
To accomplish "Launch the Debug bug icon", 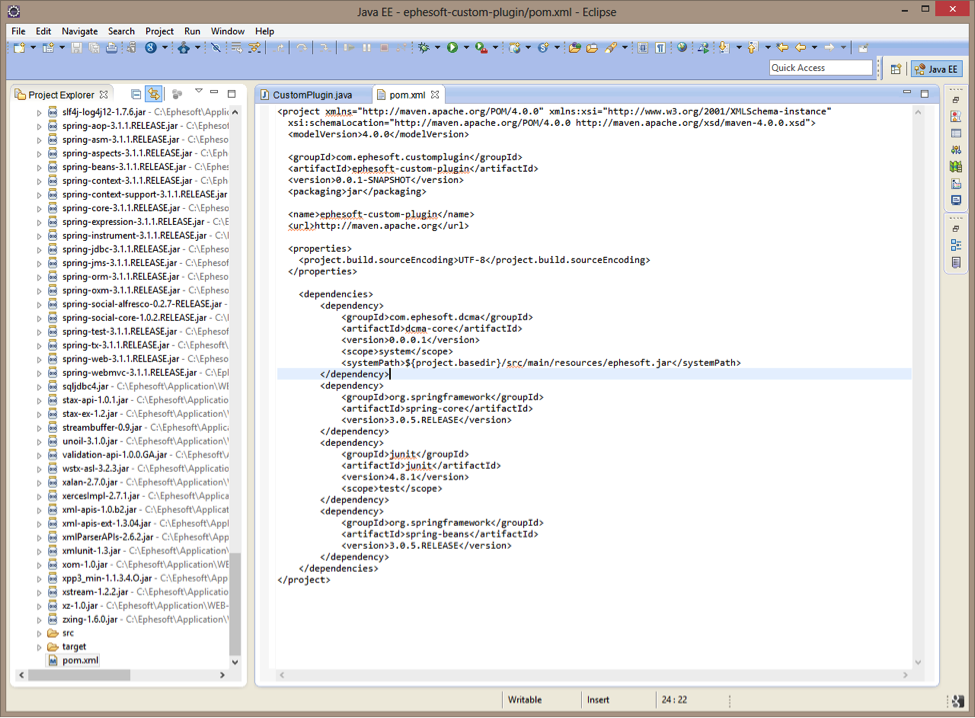I will pos(424,48).
